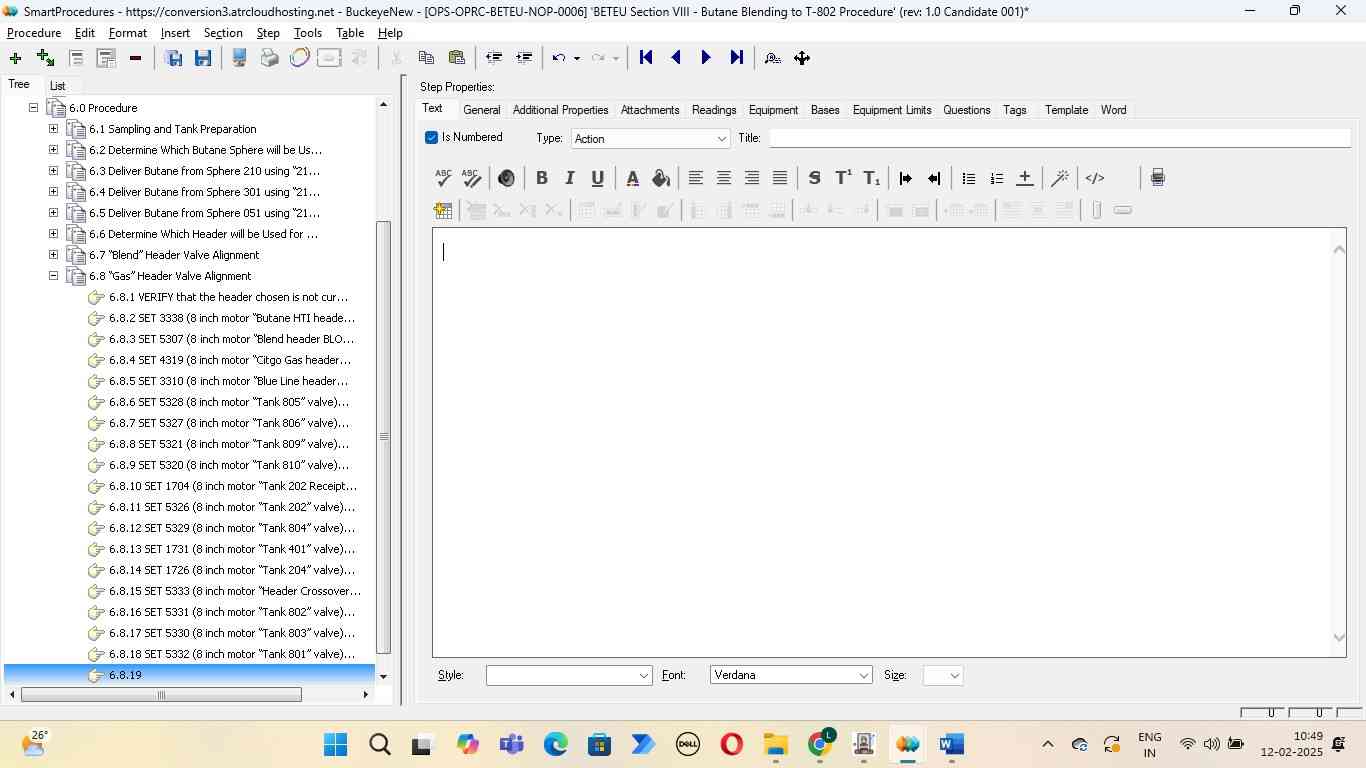1366x768 pixels.
Task: Insert plus-minus symbol
Action: pyautogui.click(x=1024, y=178)
